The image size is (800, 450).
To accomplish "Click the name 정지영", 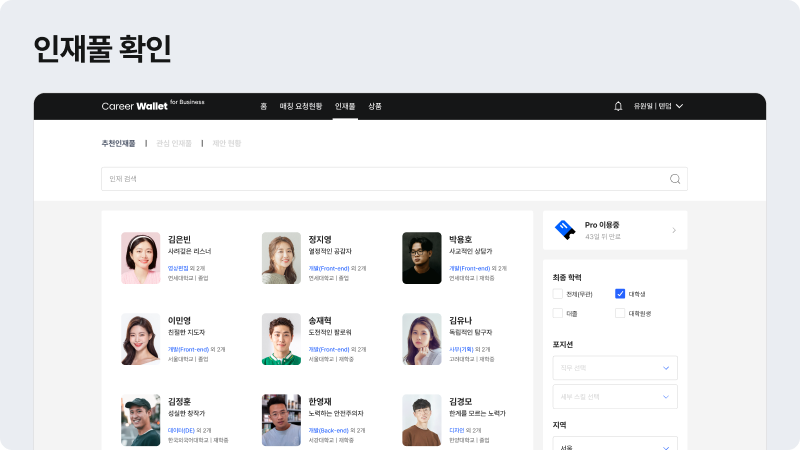I will click(x=320, y=239).
